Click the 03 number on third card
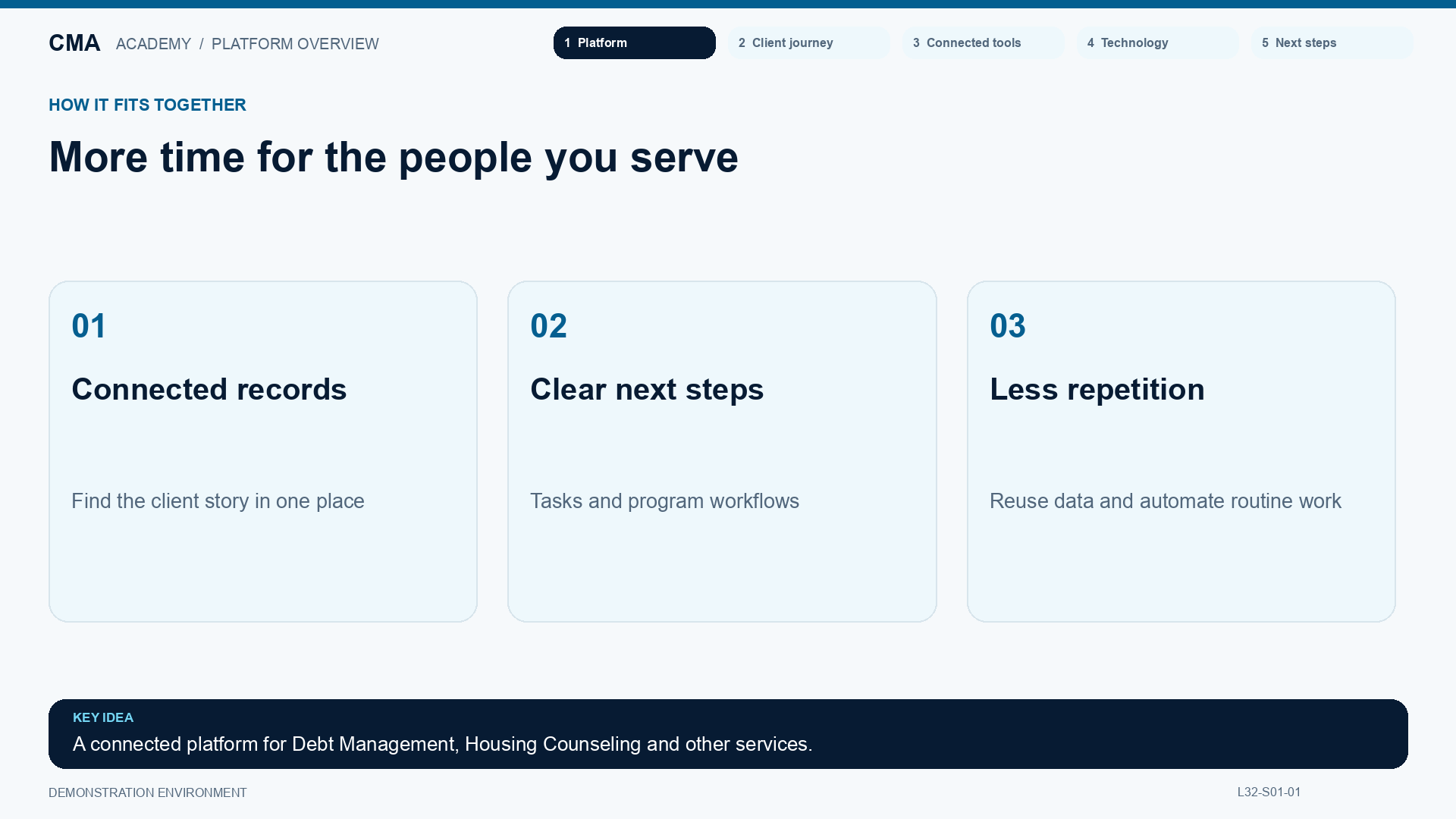The height and width of the screenshot is (819, 1456). point(1008,326)
